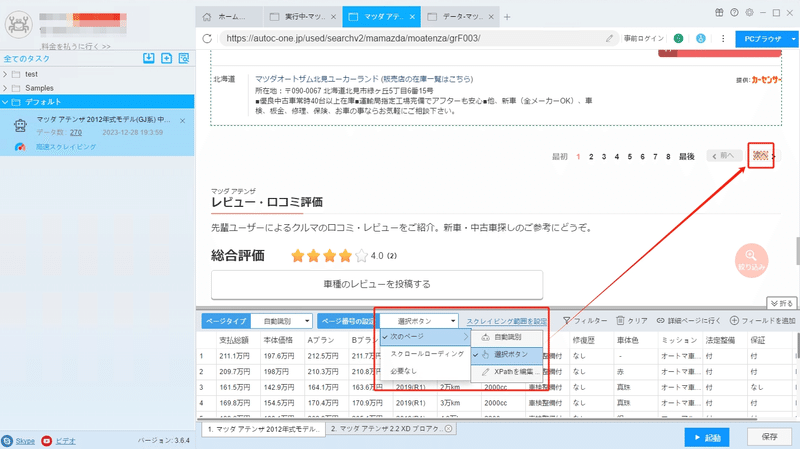Click the import task icon in sidebar header

click(x=148, y=58)
